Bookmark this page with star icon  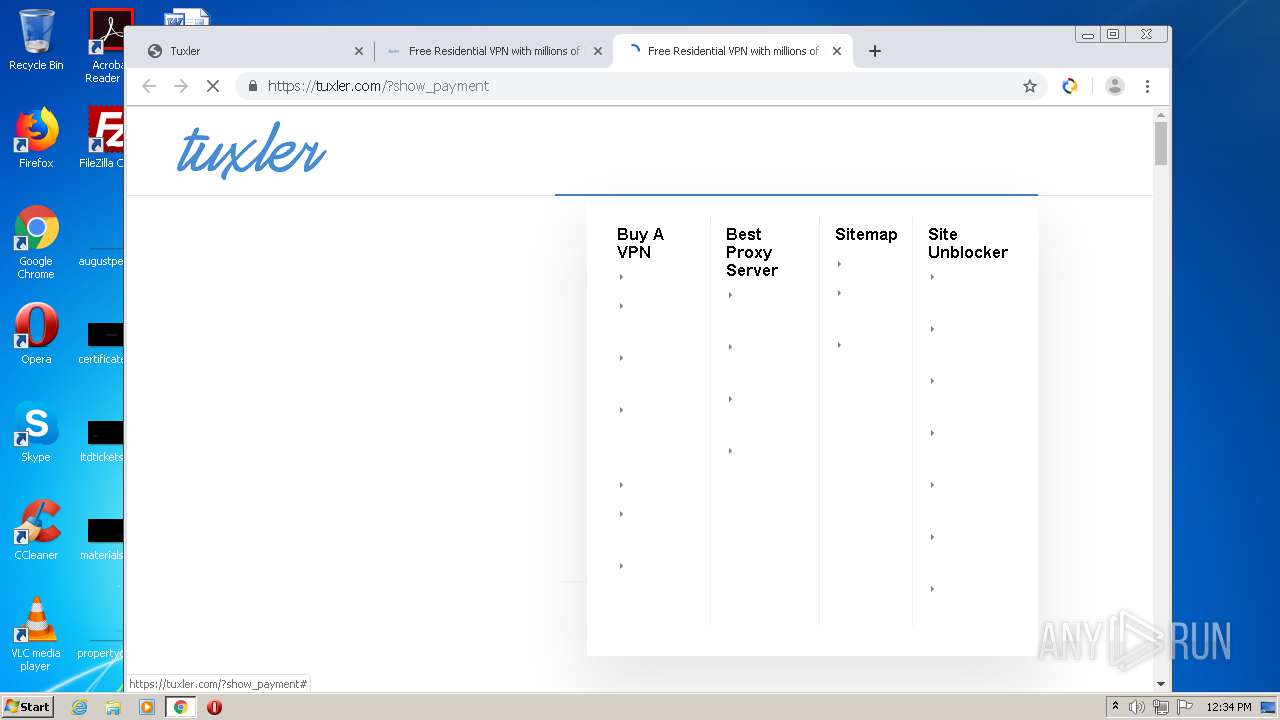click(x=1030, y=86)
